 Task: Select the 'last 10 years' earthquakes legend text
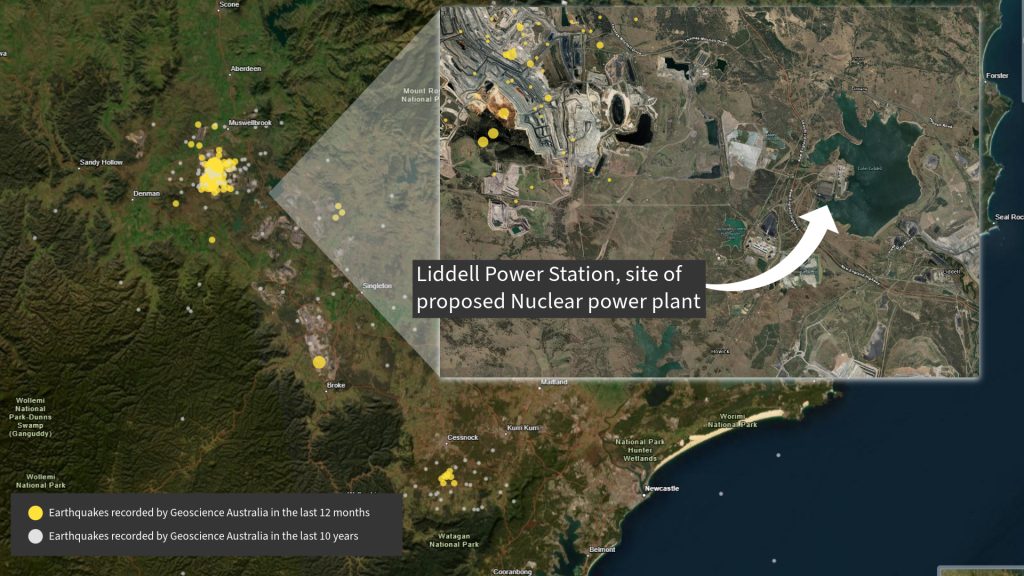(x=203, y=536)
